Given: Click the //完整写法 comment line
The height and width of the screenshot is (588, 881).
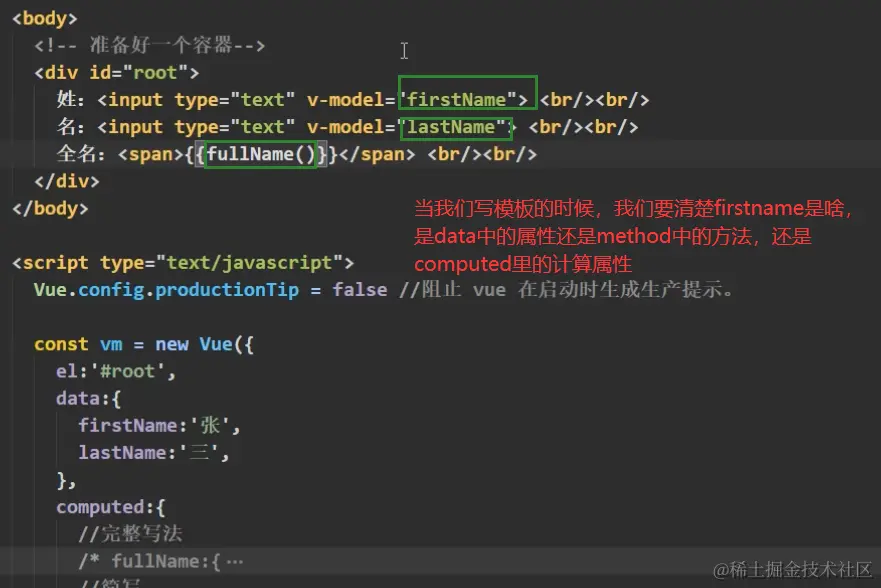Looking at the screenshot, I should (130, 534).
